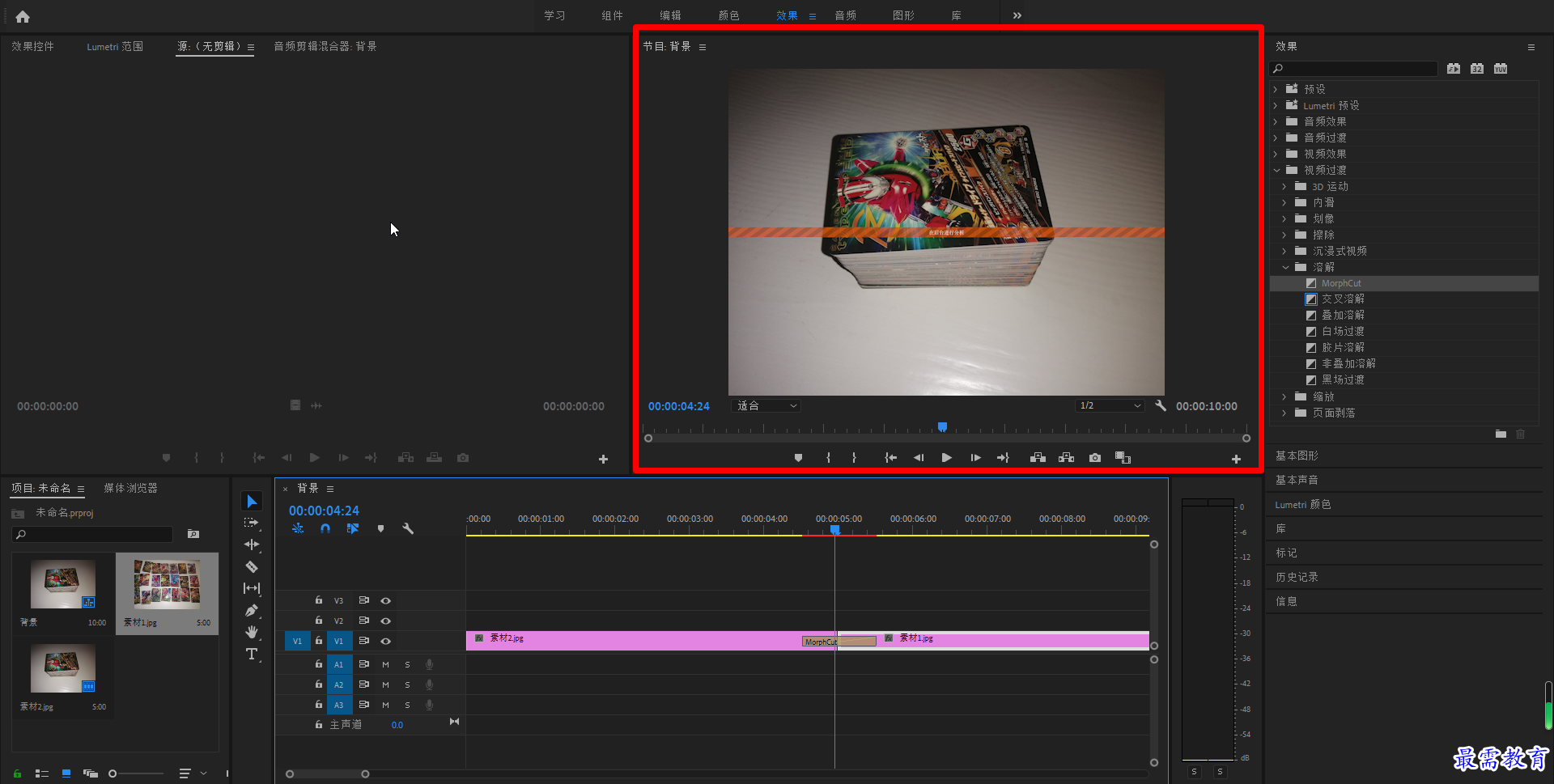Expand the Lumetri 预设 folder
This screenshot has height=784, width=1554.
click(x=1276, y=105)
